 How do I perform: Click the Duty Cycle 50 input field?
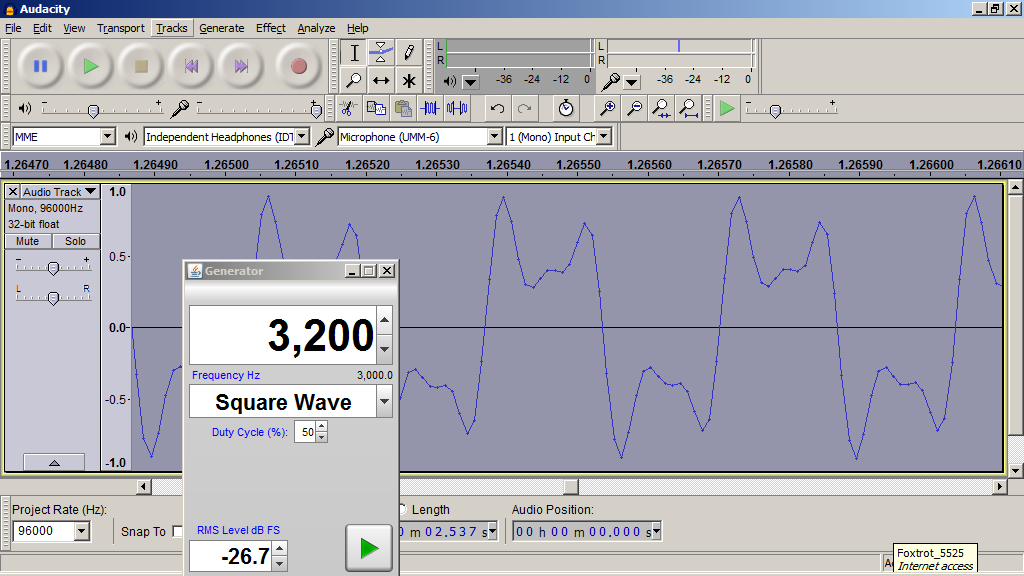click(306, 432)
